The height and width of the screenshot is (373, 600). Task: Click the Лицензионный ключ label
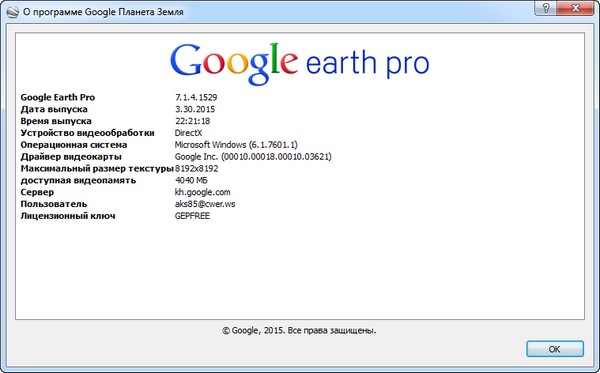point(68,216)
